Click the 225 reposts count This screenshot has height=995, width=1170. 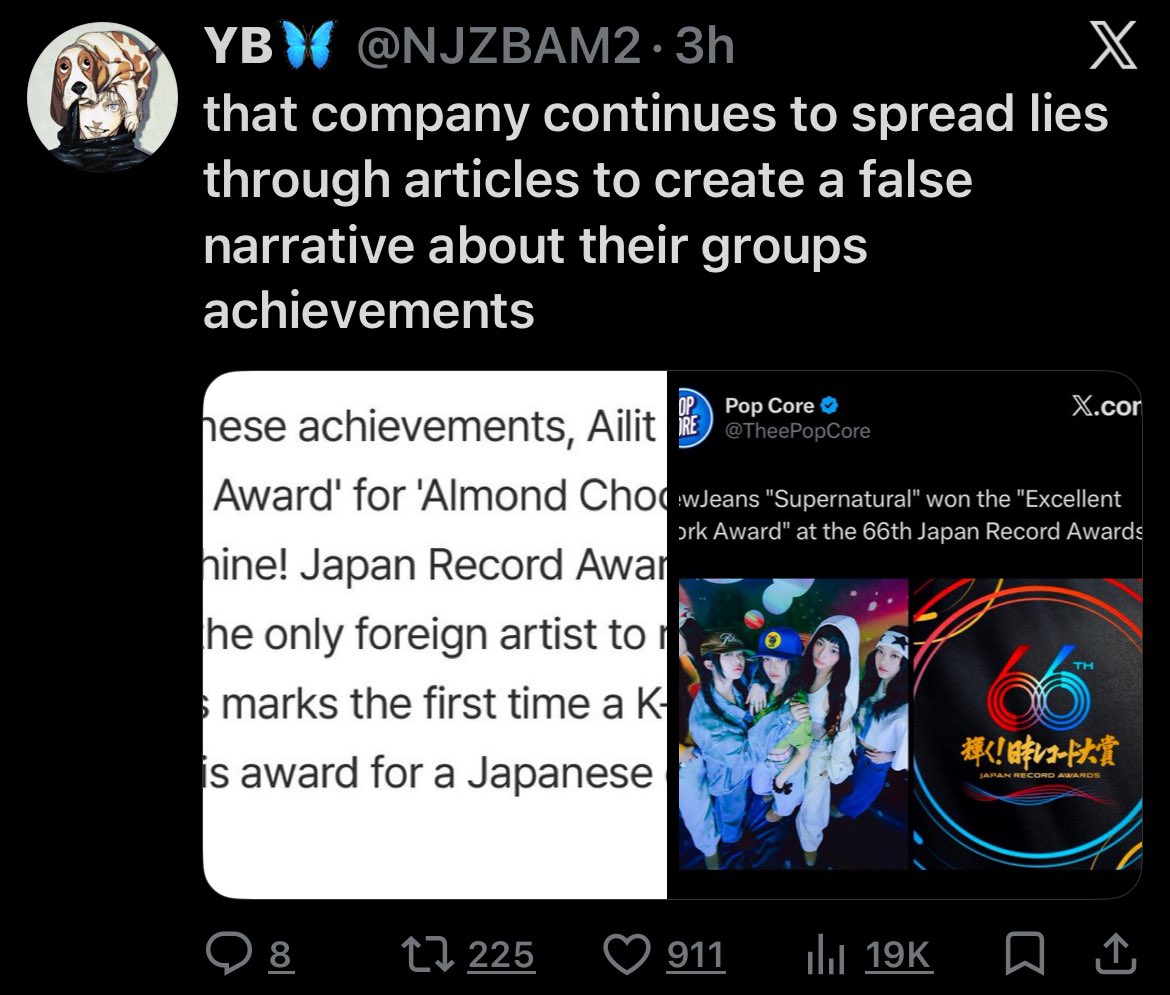point(501,955)
